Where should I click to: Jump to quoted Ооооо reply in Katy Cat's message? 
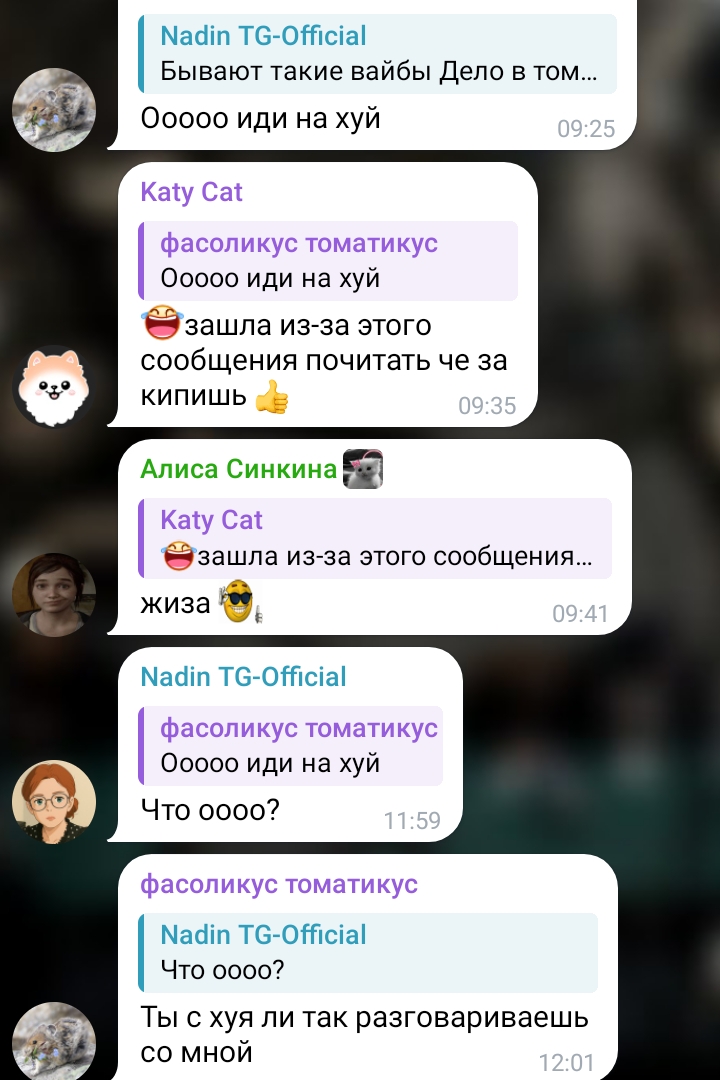click(328, 261)
